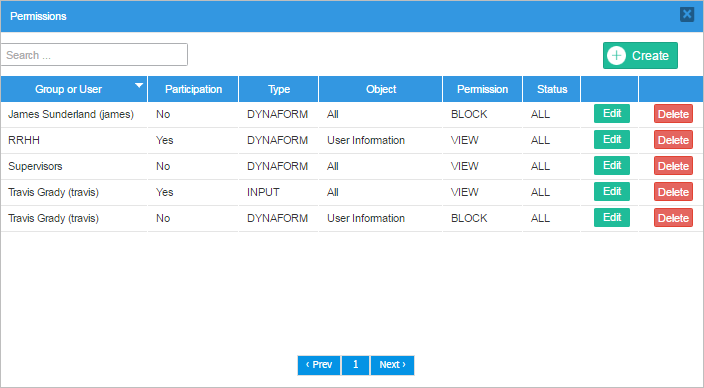This screenshot has height=388, width=704.
Task: Sort table by Status column header
Action: [552, 89]
